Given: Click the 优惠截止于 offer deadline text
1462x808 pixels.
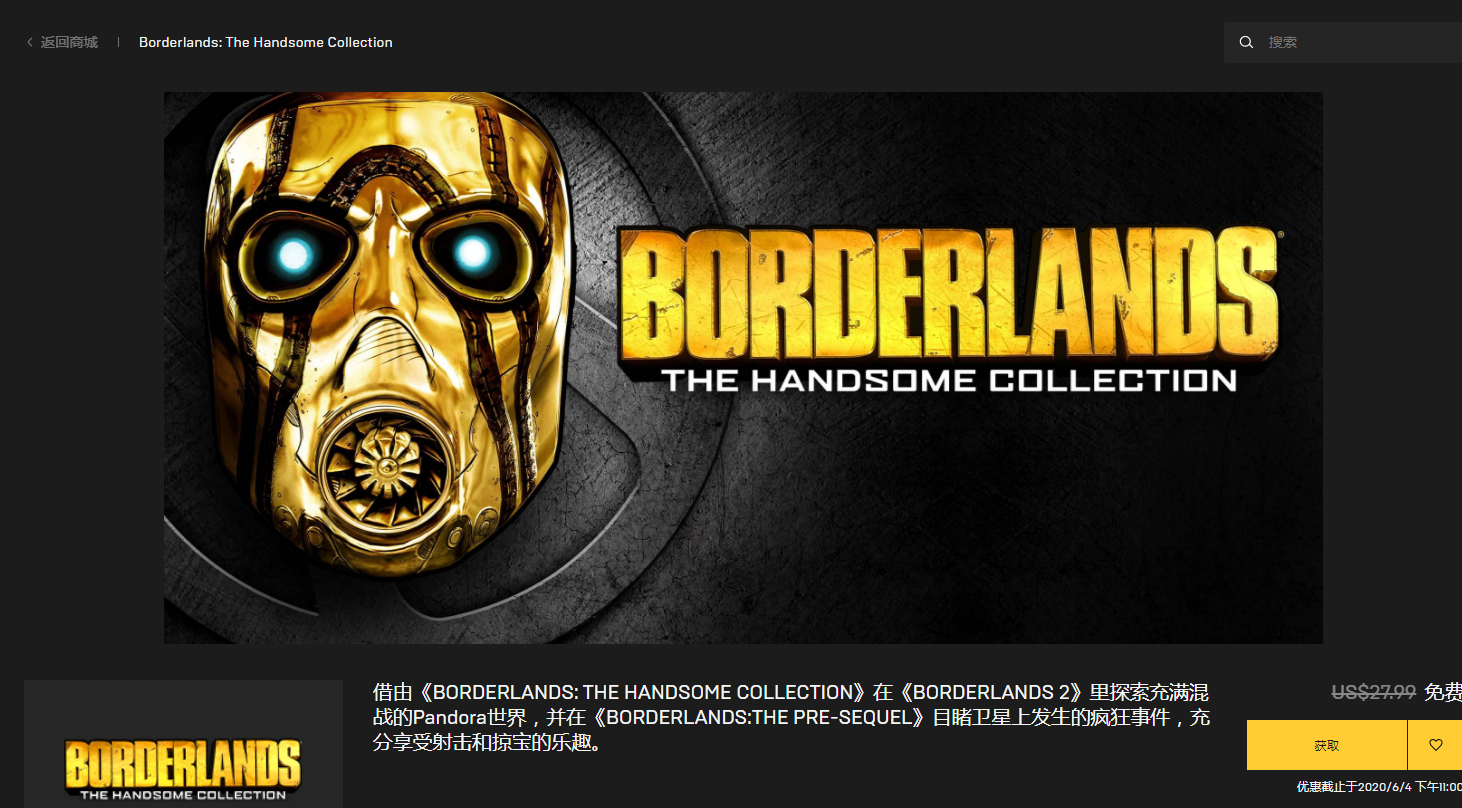Looking at the screenshot, I should [1379, 787].
